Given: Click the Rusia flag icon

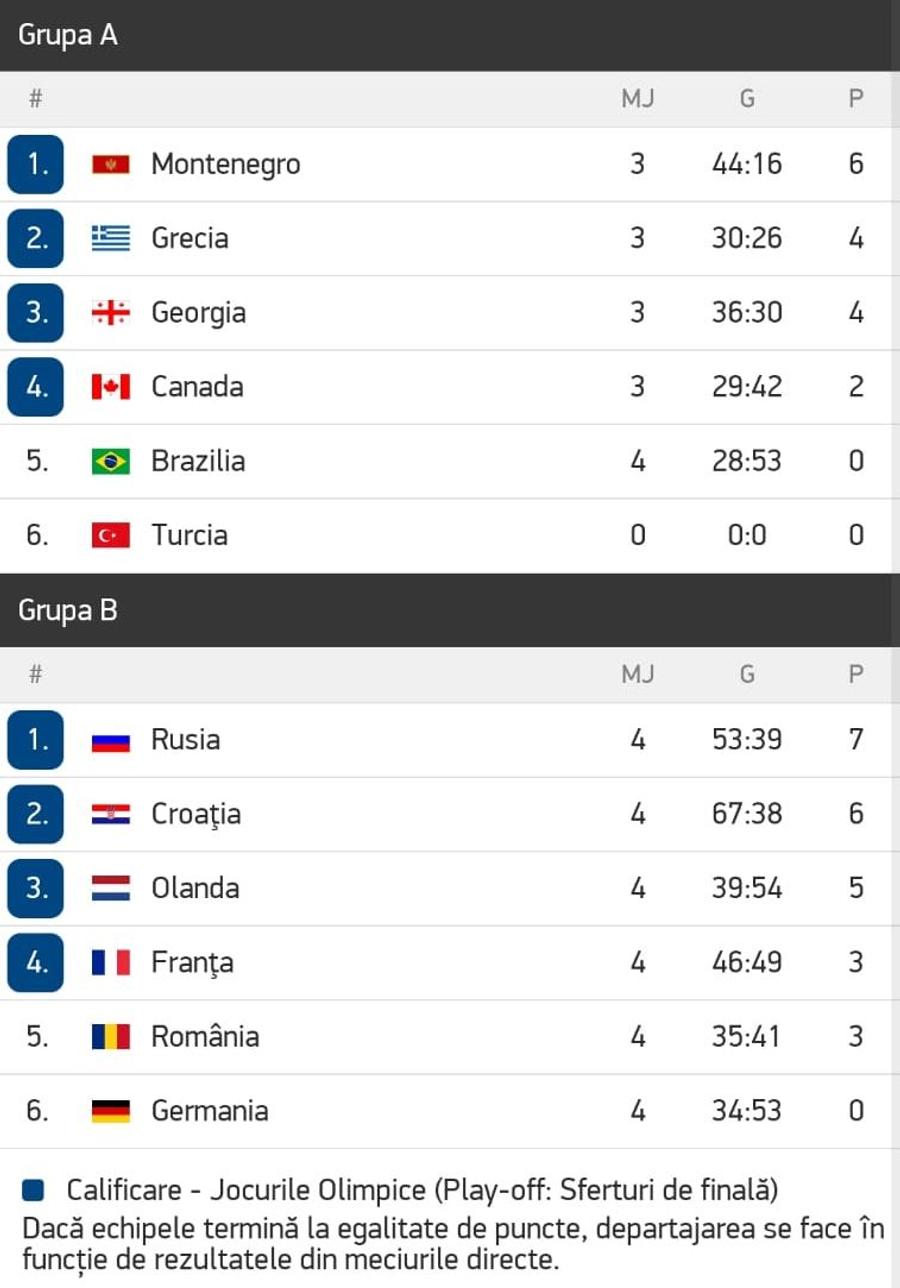Looking at the screenshot, I should [x=111, y=740].
